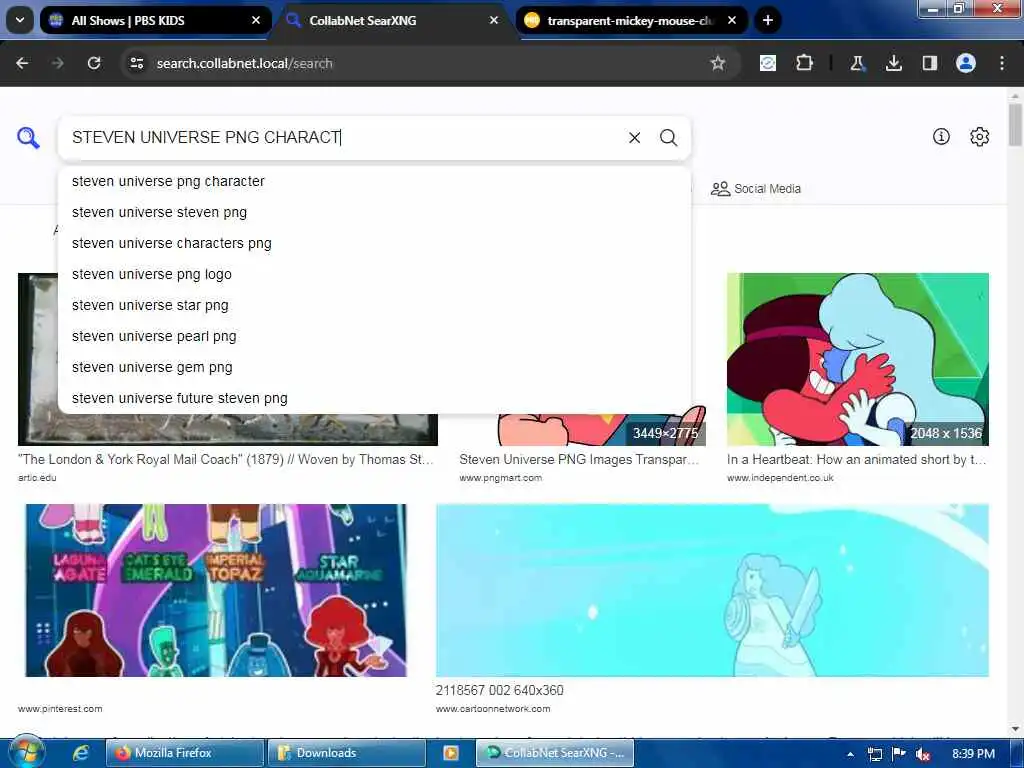Open the info about page icon
This screenshot has height=768, width=1024.
coord(941,136)
